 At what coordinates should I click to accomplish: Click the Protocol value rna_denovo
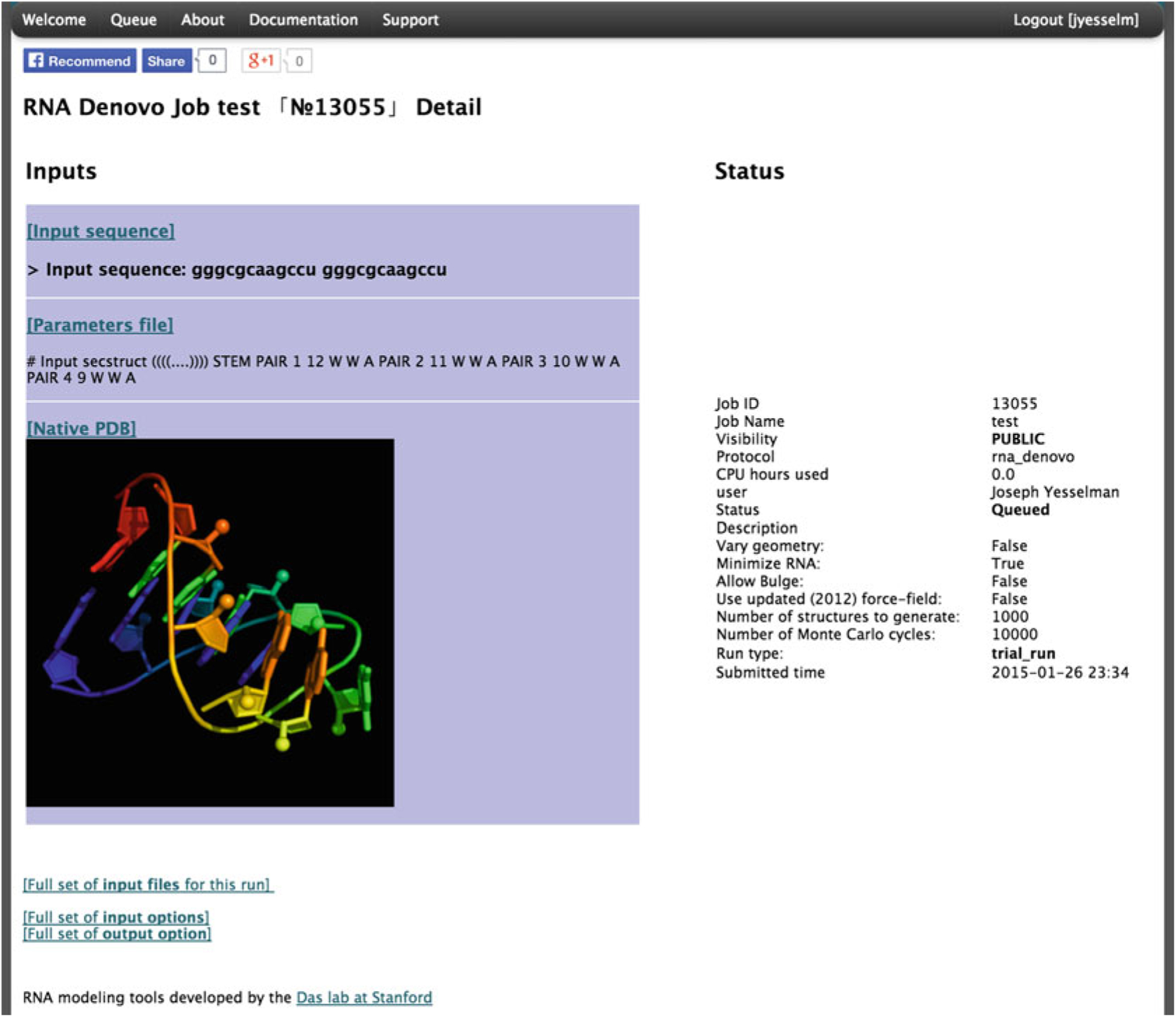[x=1032, y=457]
